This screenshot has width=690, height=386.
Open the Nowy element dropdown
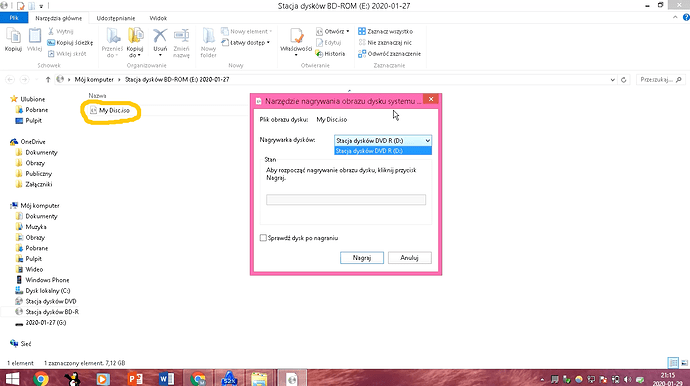pyautogui.click(x=247, y=31)
